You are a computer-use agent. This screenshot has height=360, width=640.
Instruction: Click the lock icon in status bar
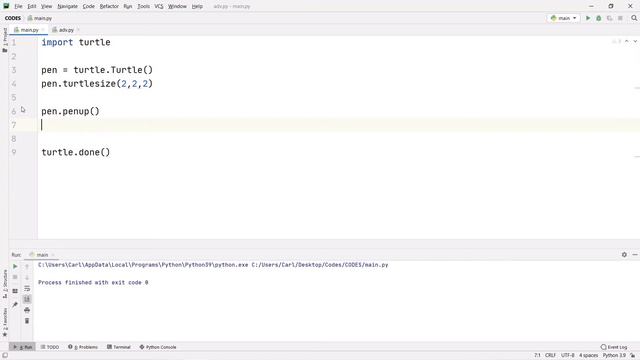(633, 356)
